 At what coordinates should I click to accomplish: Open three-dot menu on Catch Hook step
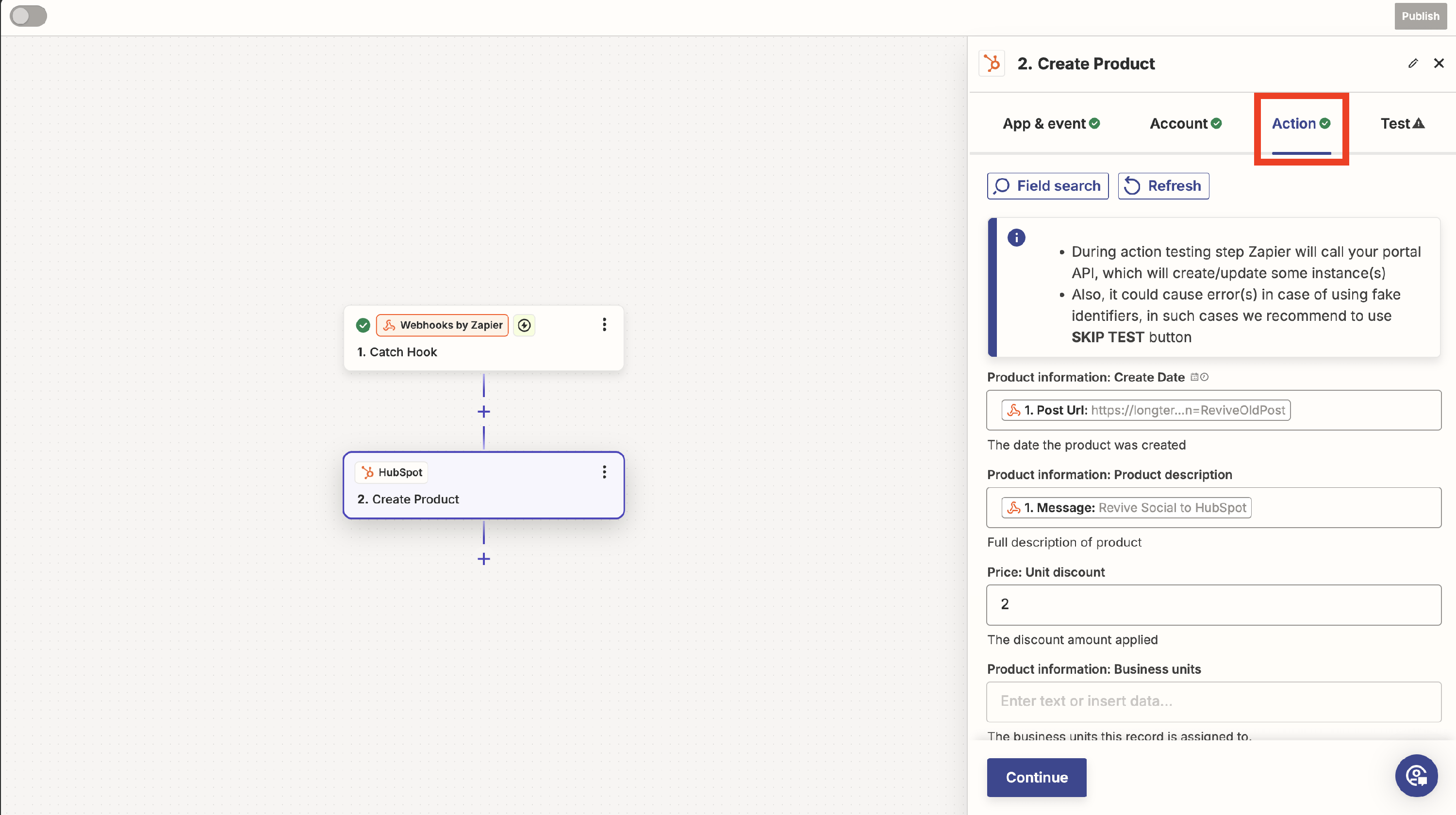point(604,324)
